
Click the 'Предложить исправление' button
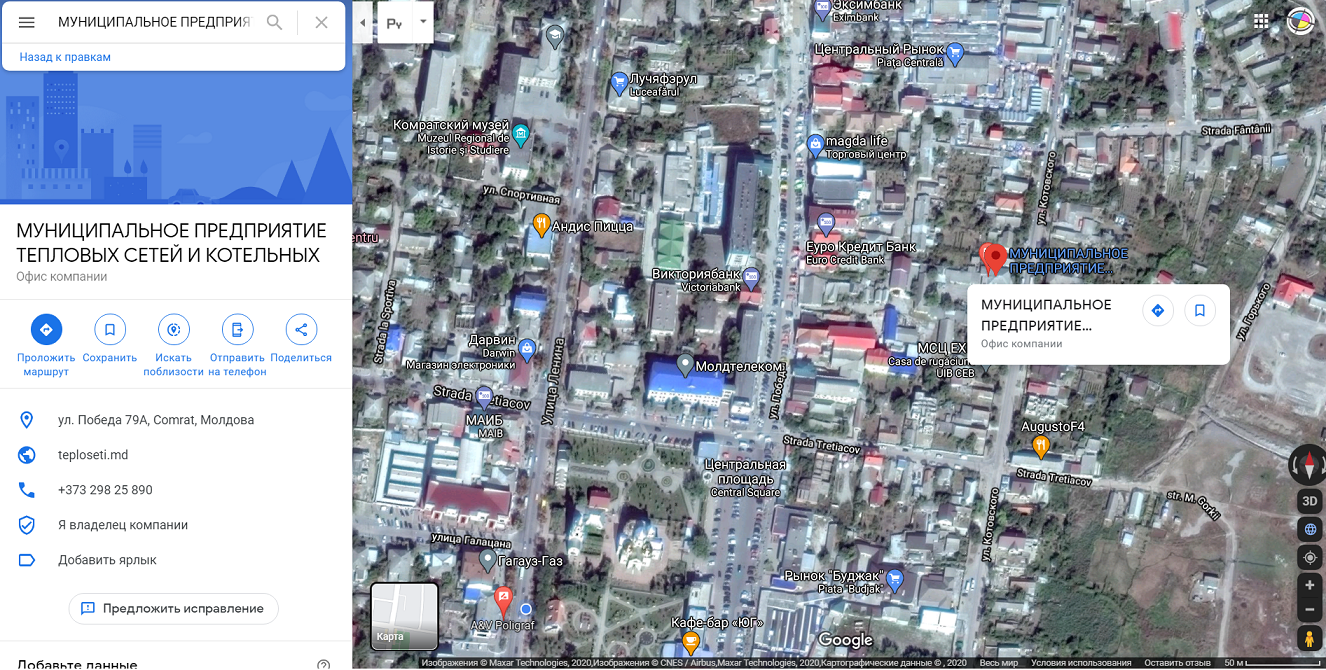point(173,608)
